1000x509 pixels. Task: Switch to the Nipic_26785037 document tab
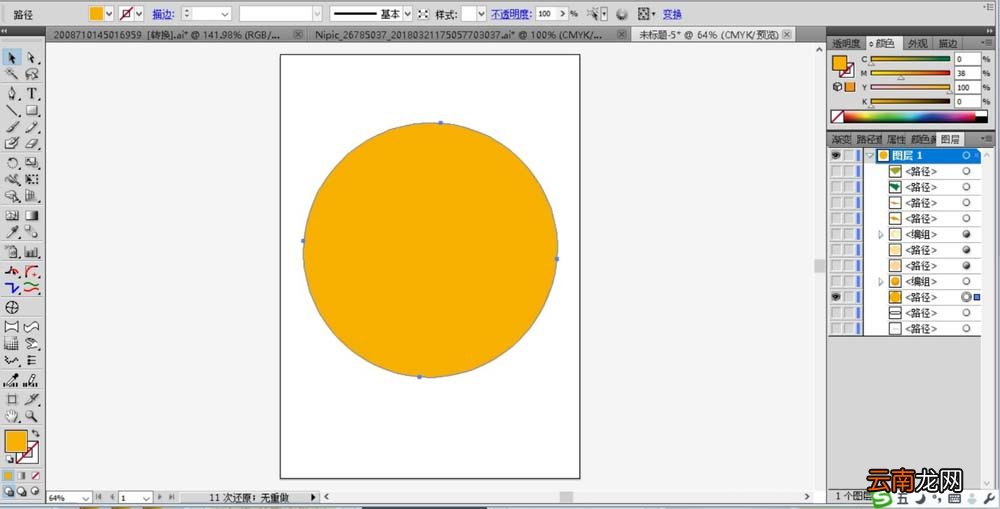click(458, 35)
